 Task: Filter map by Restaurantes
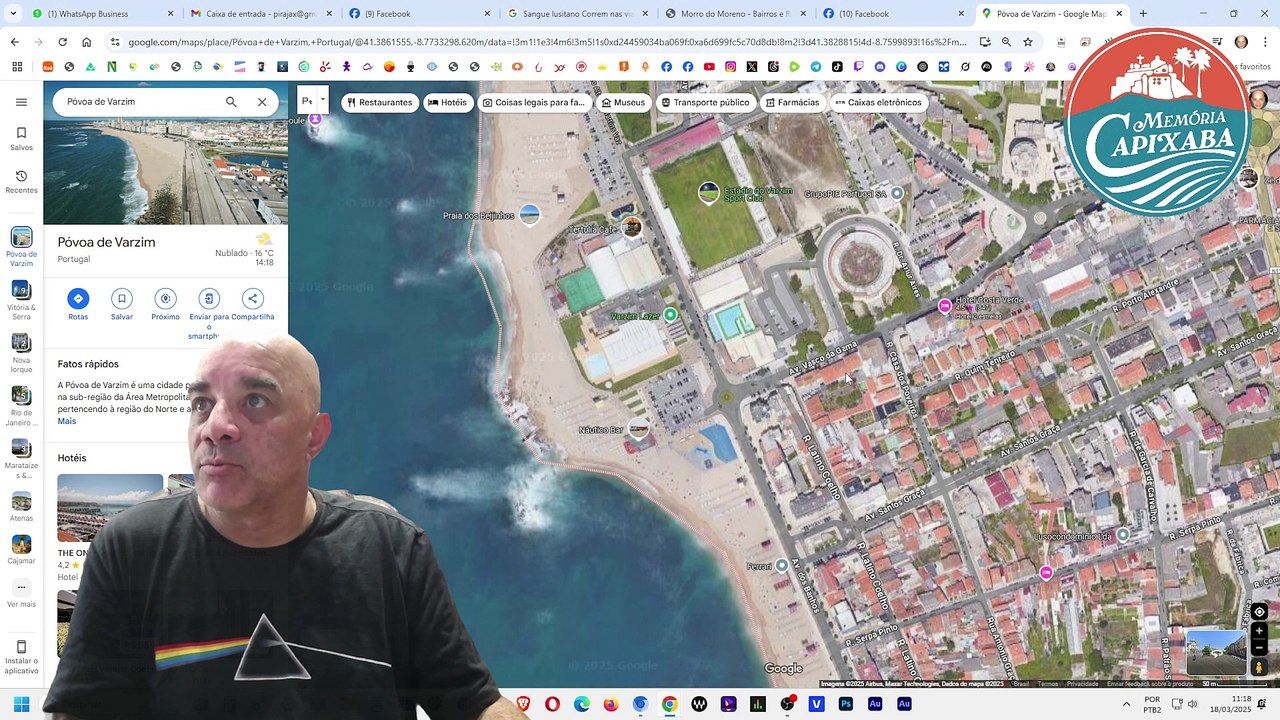tap(379, 102)
